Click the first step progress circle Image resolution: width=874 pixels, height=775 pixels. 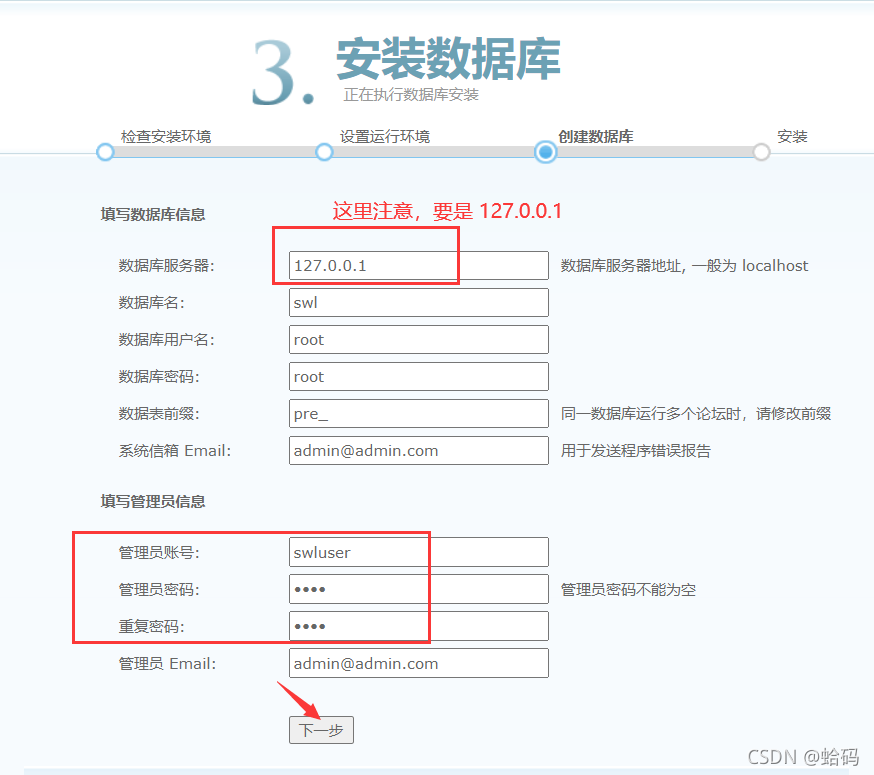click(105, 152)
